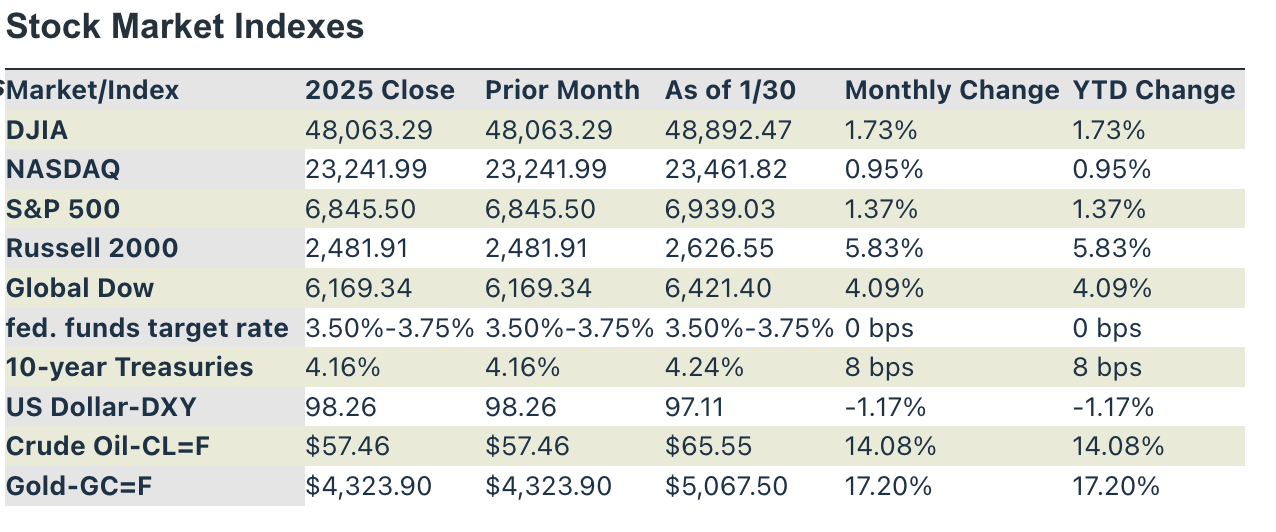1276x532 pixels.
Task: Click the Stock Market Indexes heading
Action: click(185, 27)
